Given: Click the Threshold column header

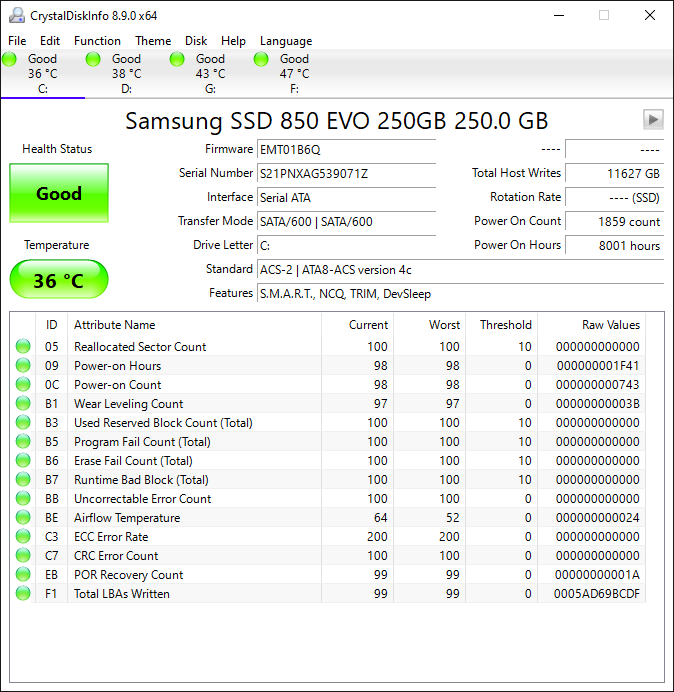Looking at the screenshot, I should coord(501,325).
